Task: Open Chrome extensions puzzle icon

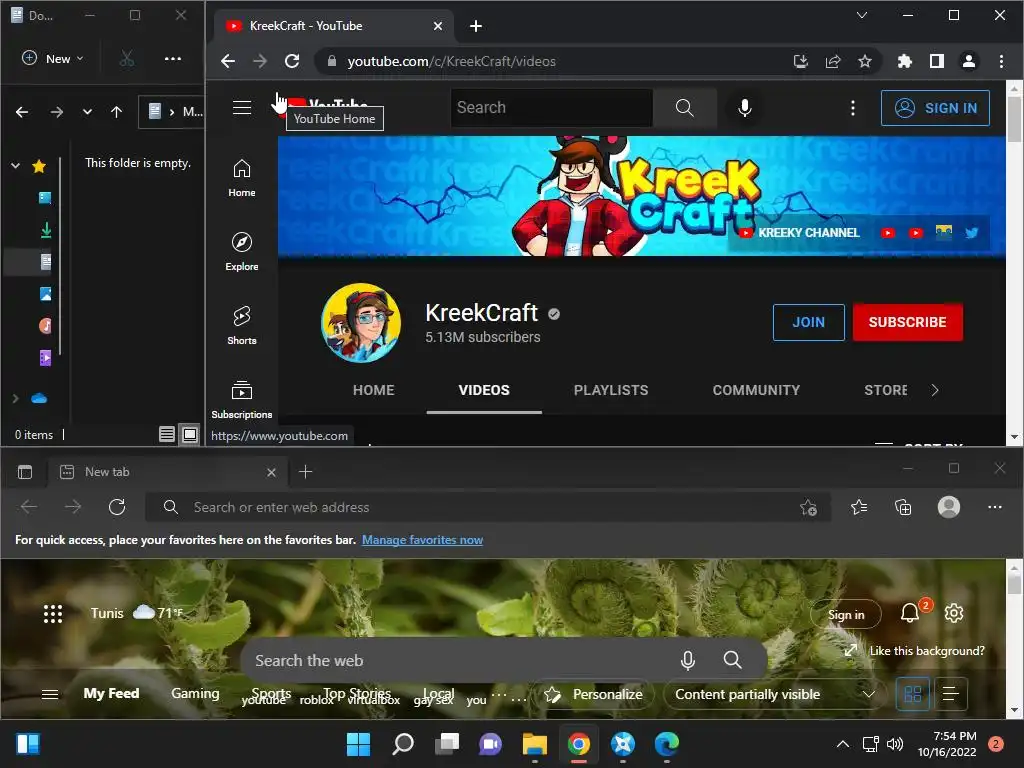Action: pos(904,61)
